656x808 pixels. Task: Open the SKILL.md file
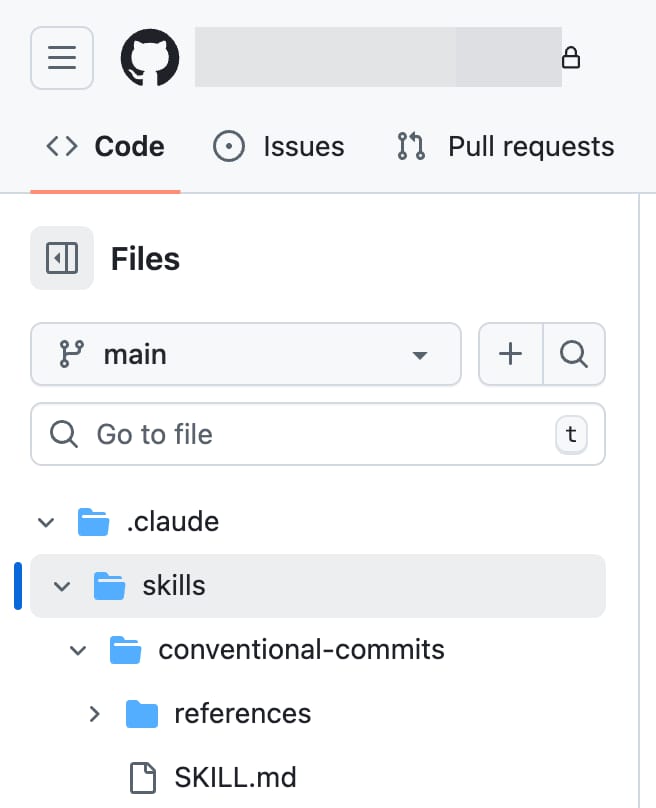(x=235, y=777)
